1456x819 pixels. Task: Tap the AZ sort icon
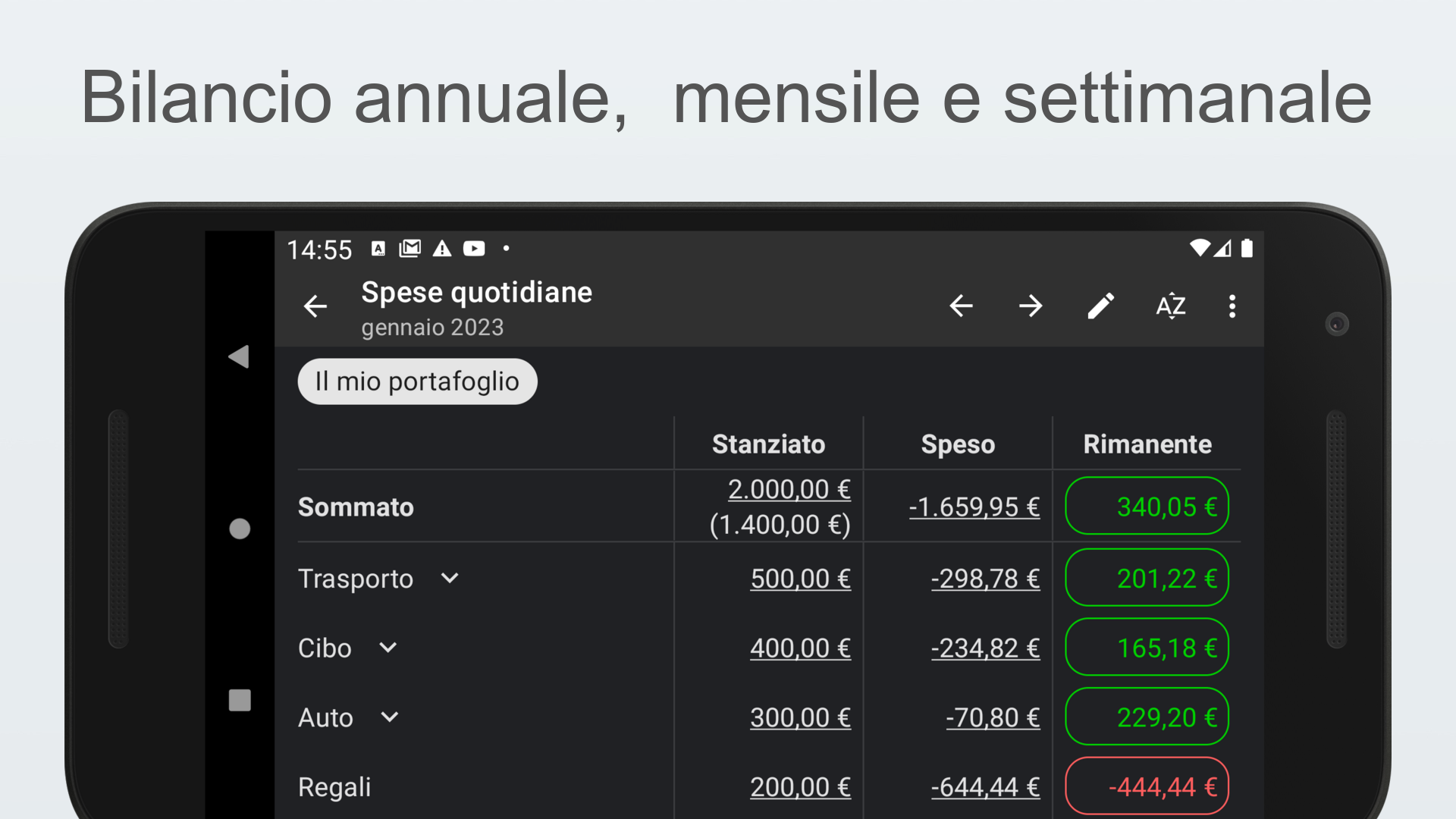pyautogui.click(x=1170, y=306)
